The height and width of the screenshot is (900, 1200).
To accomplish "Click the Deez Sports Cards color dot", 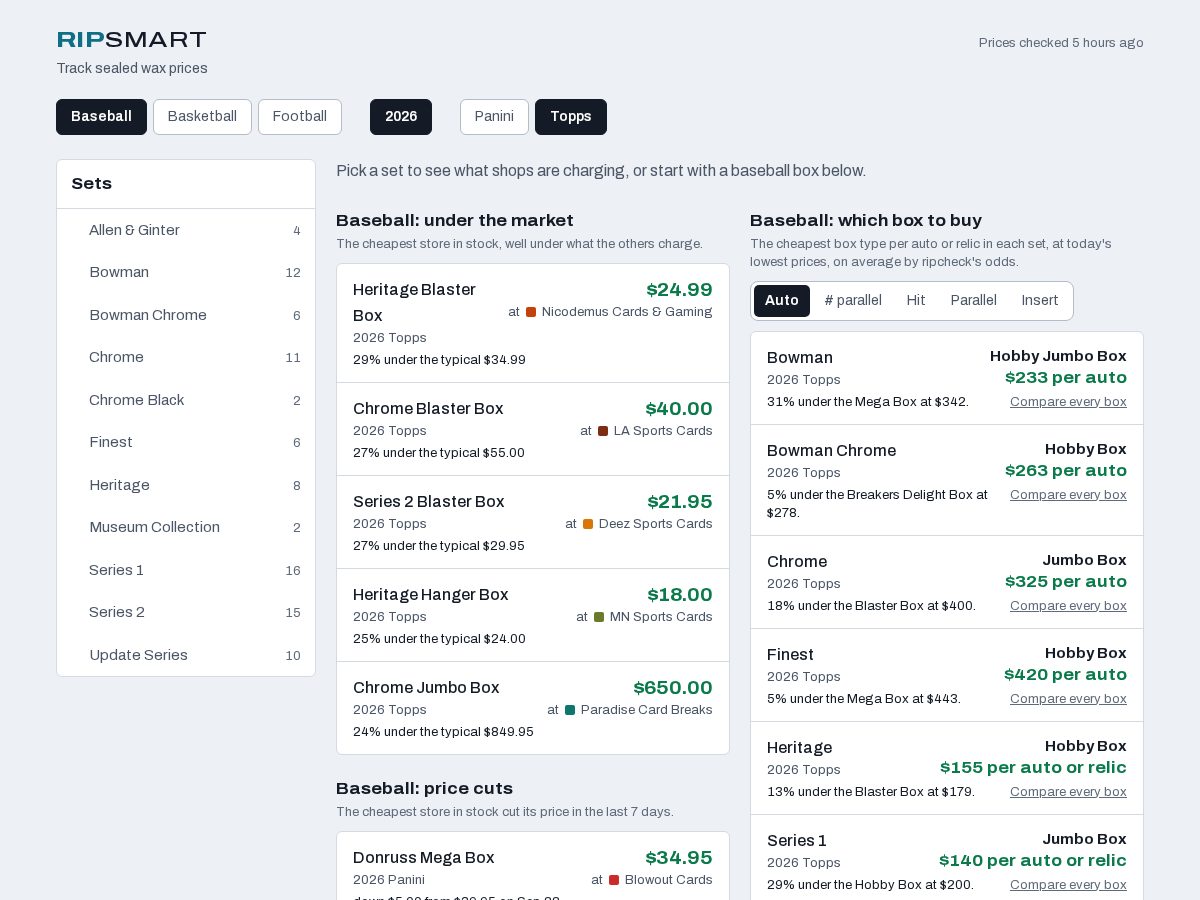I will (x=588, y=524).
